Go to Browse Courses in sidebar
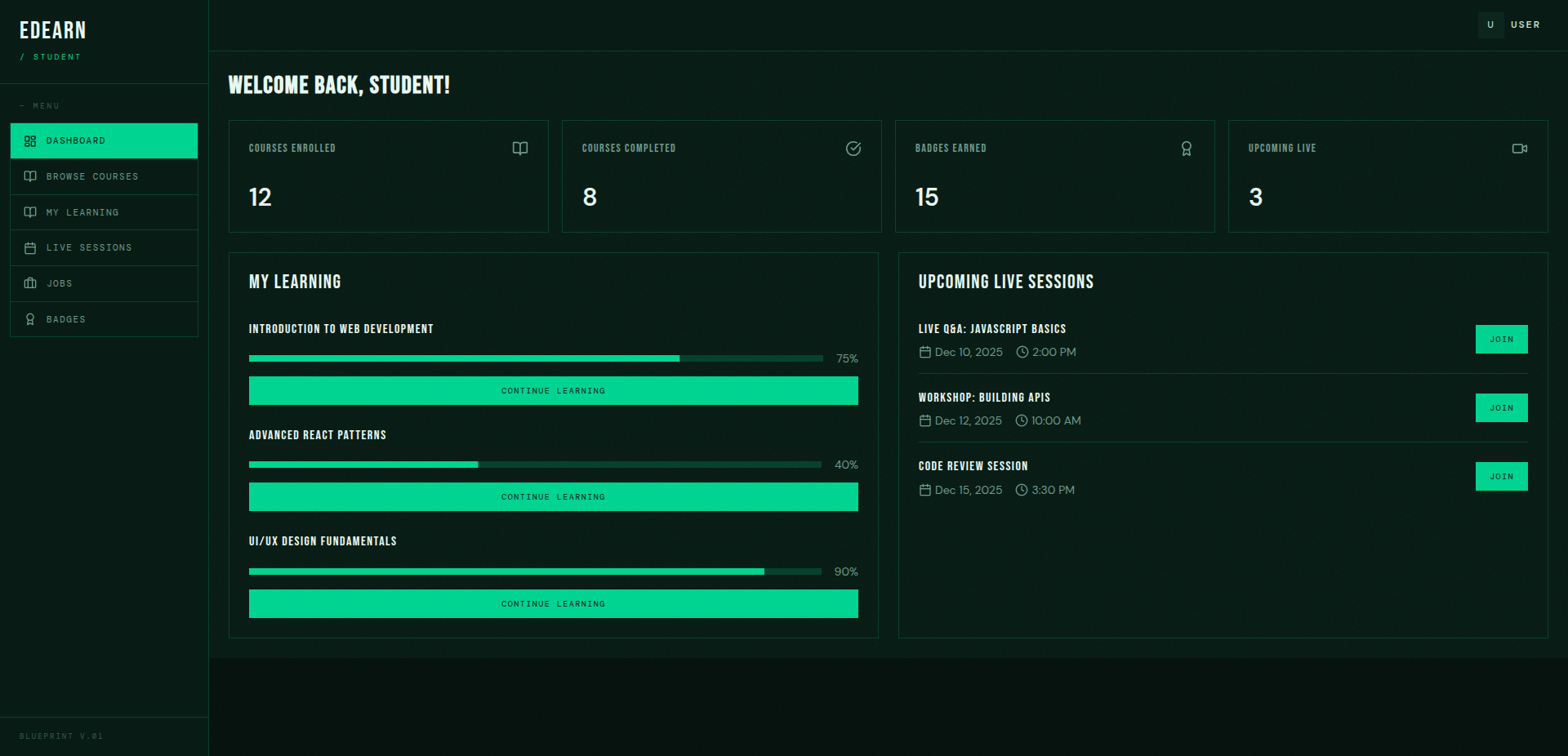 104,176
